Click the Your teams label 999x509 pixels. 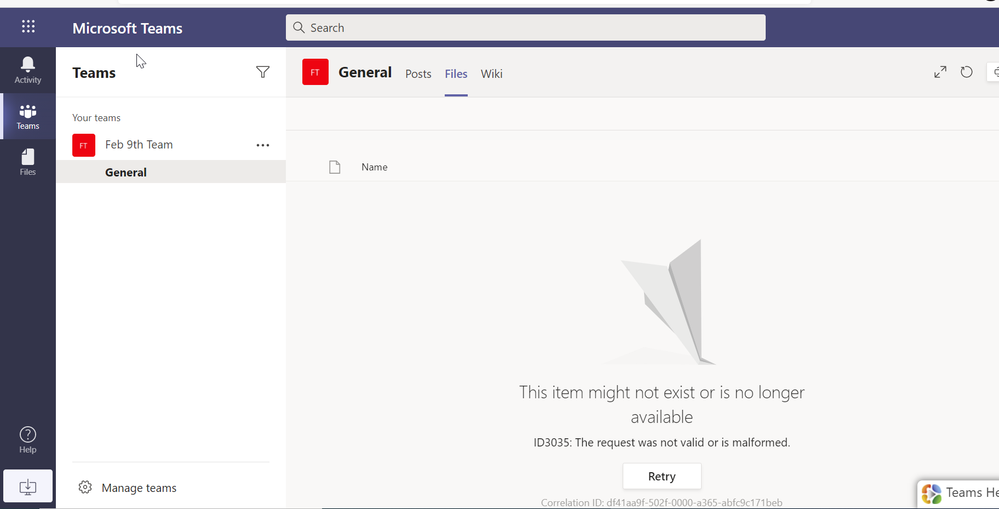(96, 118)
